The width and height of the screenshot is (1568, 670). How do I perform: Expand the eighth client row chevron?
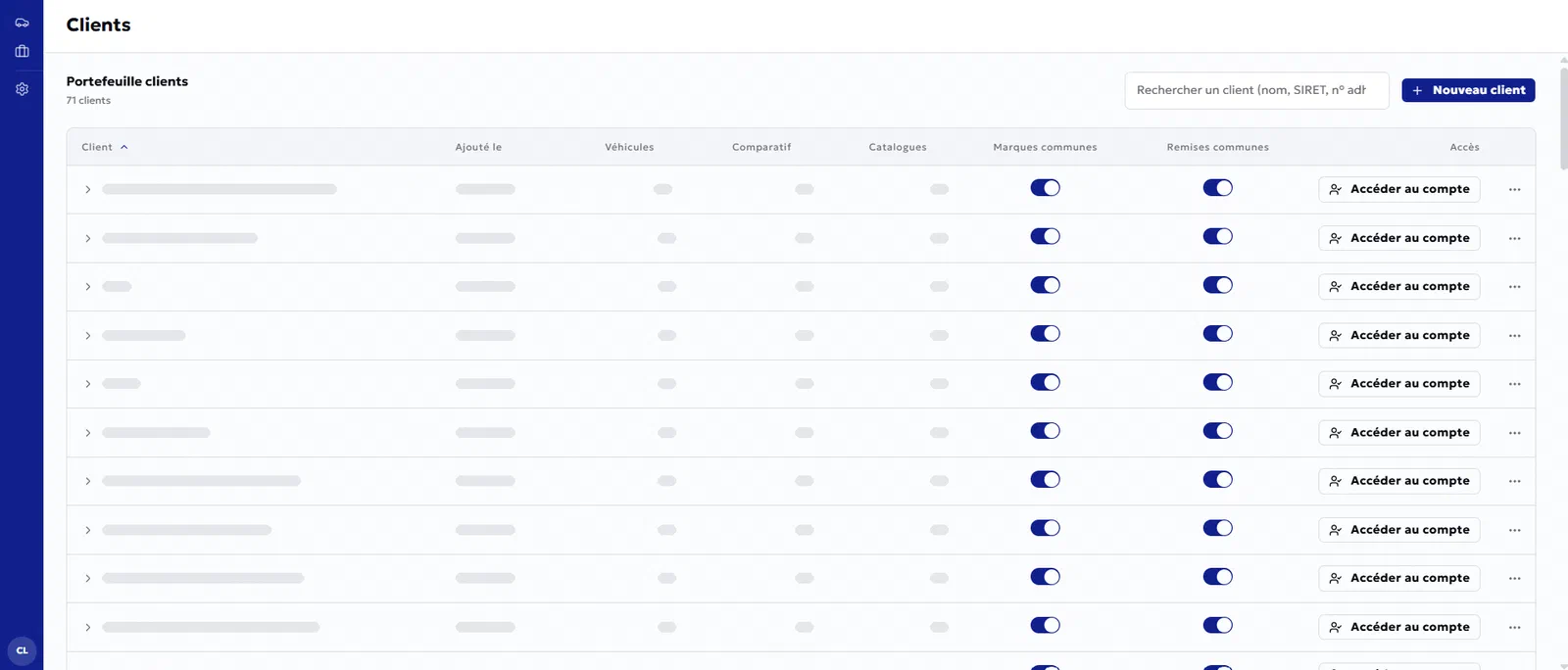point(87,530)
